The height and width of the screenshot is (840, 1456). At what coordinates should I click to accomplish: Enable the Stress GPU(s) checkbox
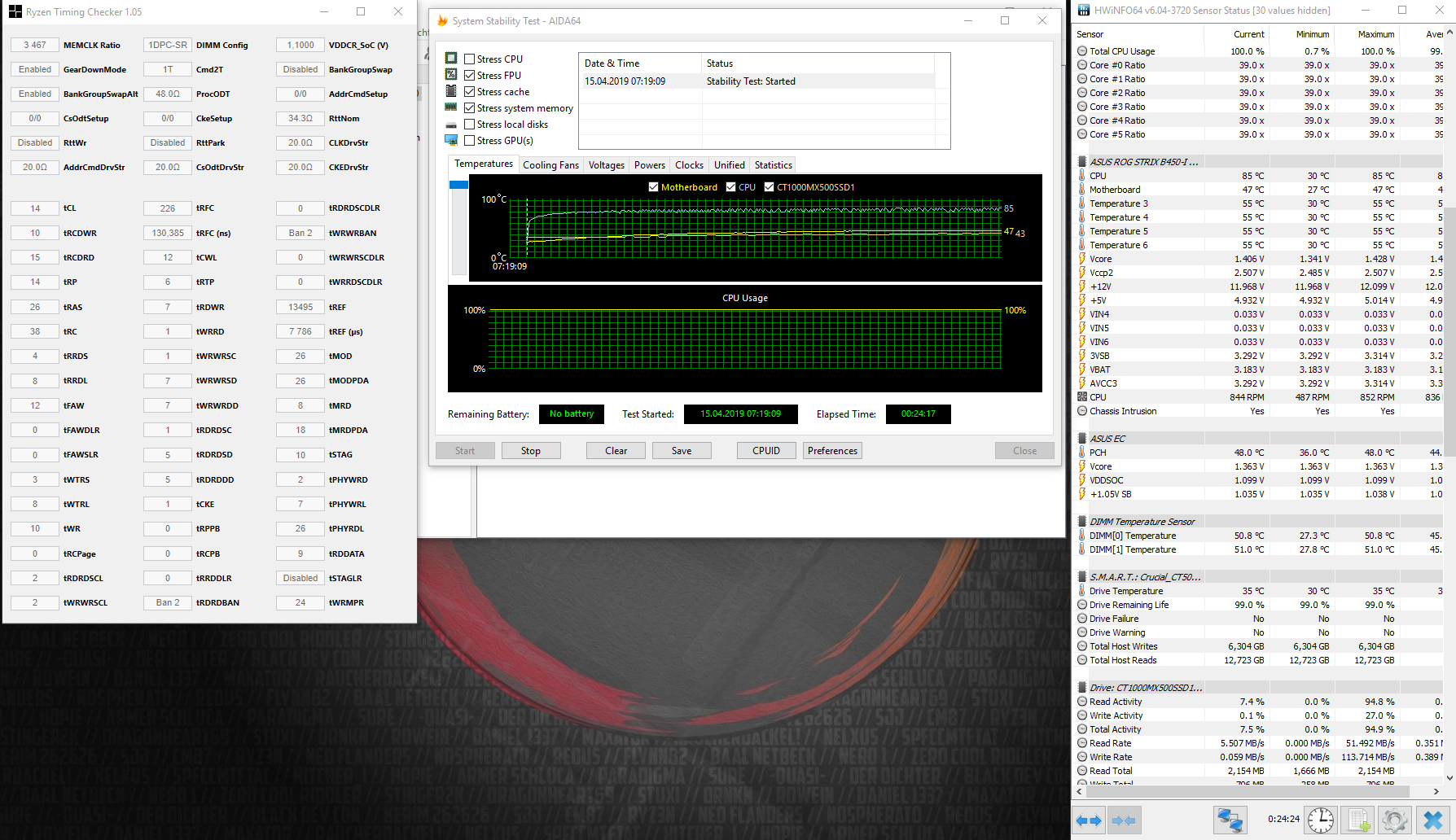coord(469,140)
